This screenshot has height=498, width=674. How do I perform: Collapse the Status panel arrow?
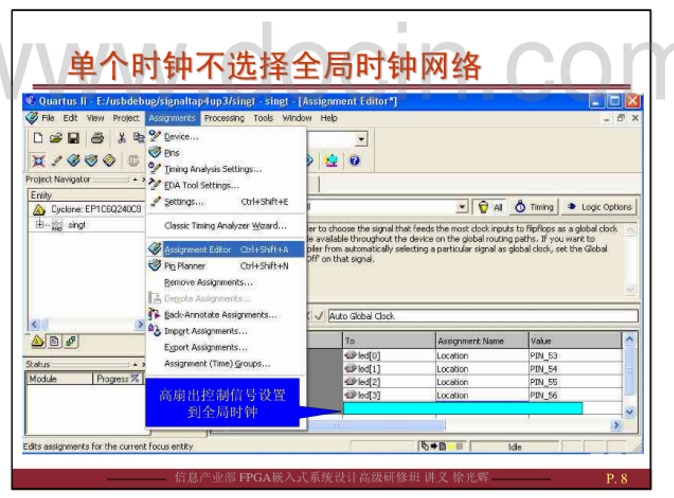[x=135, y=364]
